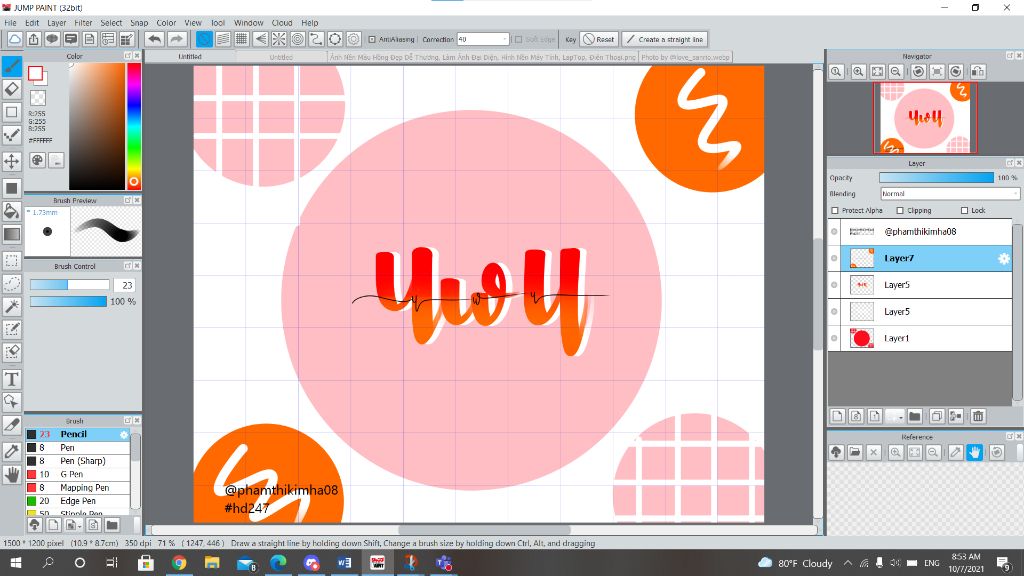
Task: Open the Layer menu
Action: coord(57,22)
